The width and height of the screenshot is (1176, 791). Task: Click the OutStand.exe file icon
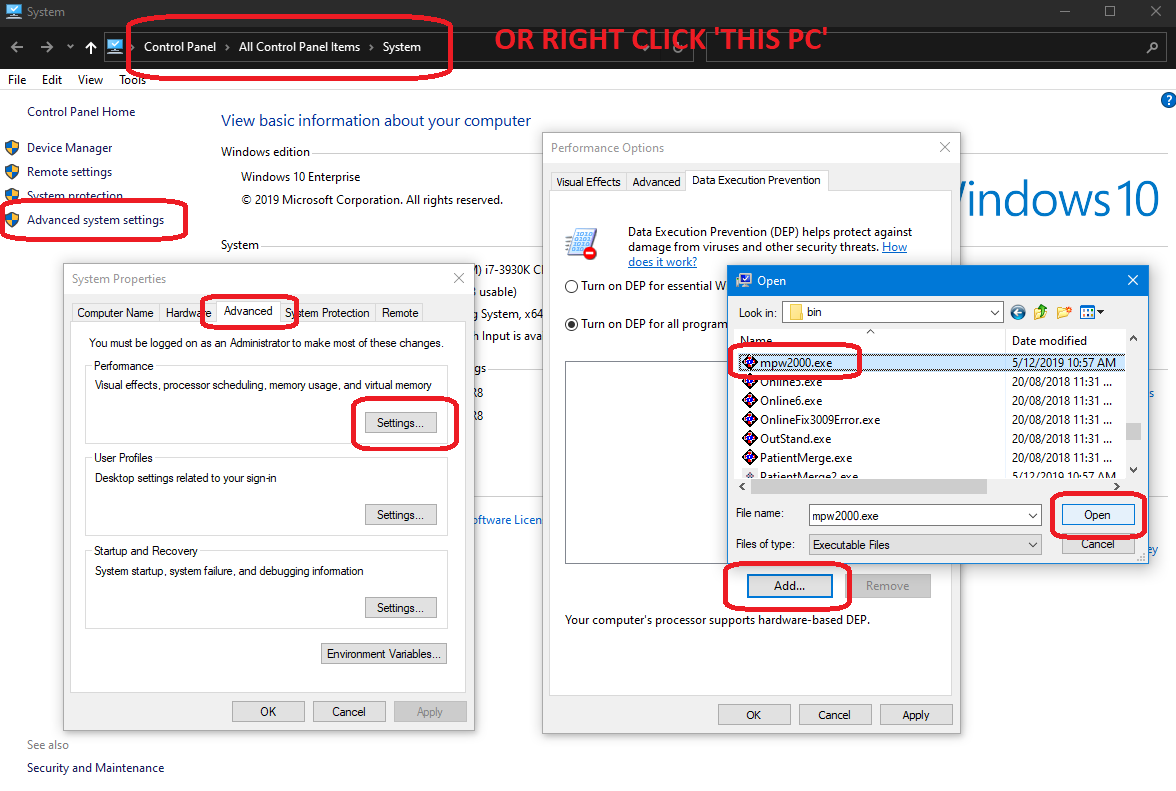749,439
